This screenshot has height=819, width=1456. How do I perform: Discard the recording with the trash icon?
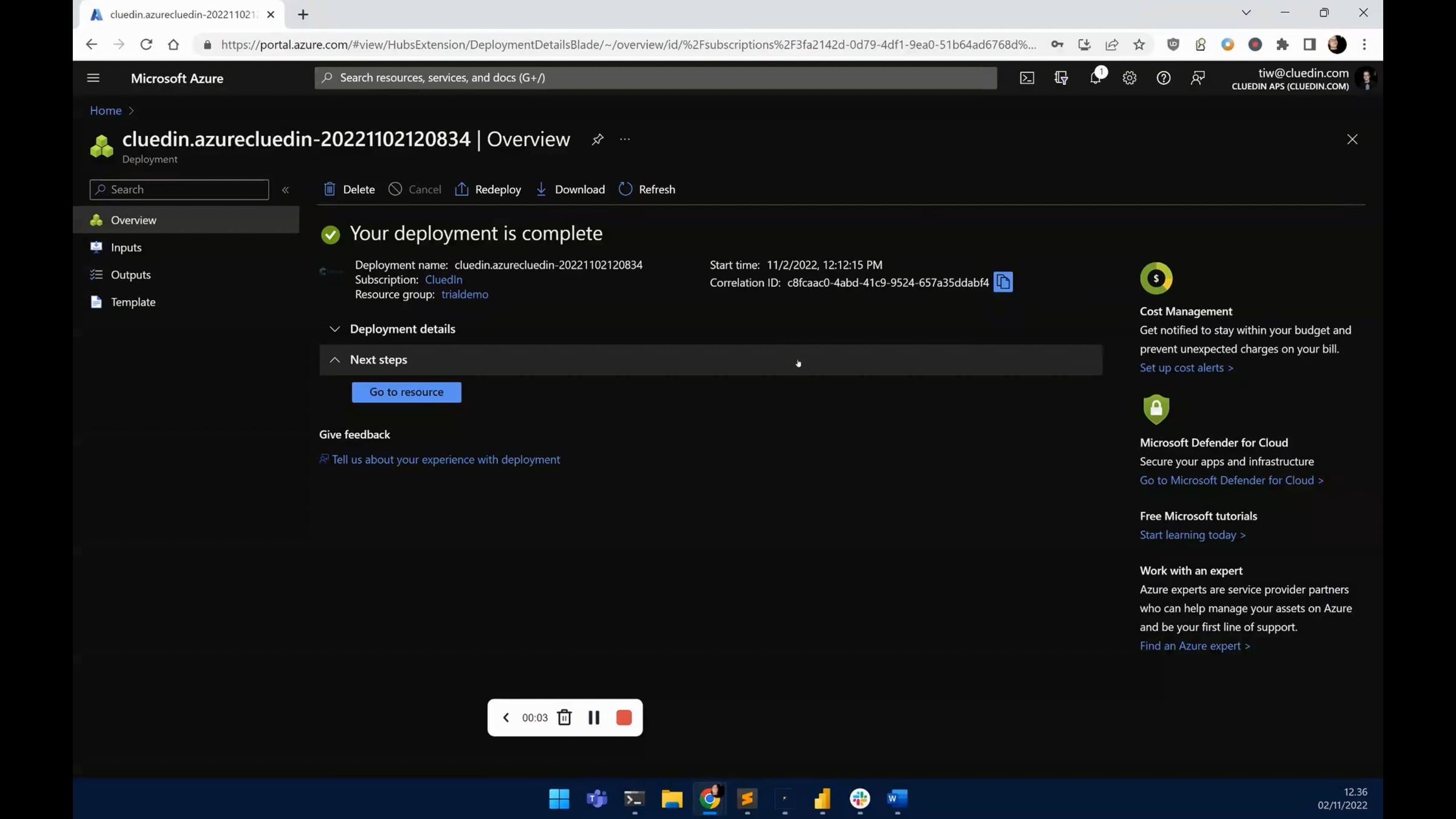pyautogui.click(x=564, y=718)
